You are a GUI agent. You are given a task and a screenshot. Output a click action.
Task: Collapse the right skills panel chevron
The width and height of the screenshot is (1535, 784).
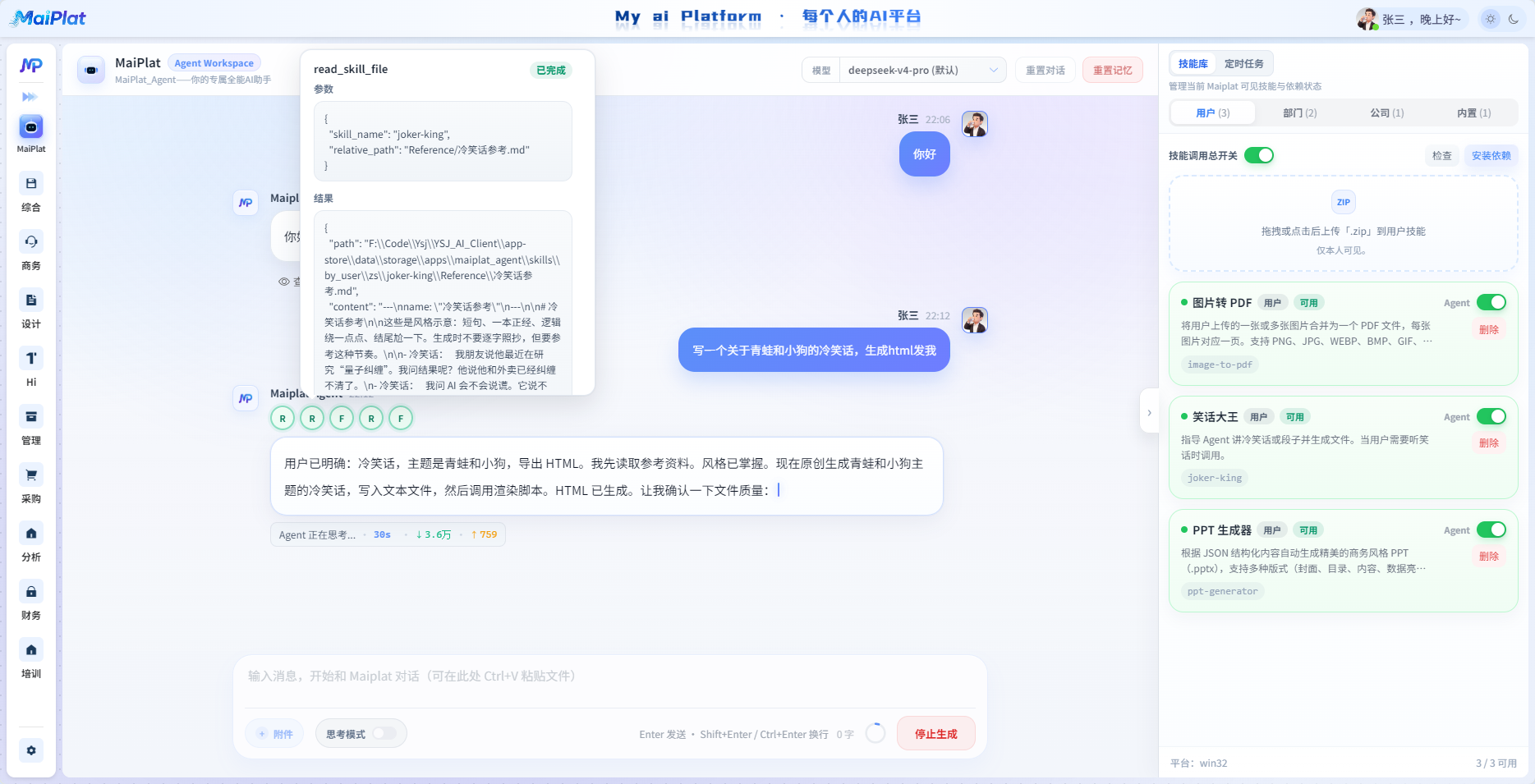(x=1149, y=413)
